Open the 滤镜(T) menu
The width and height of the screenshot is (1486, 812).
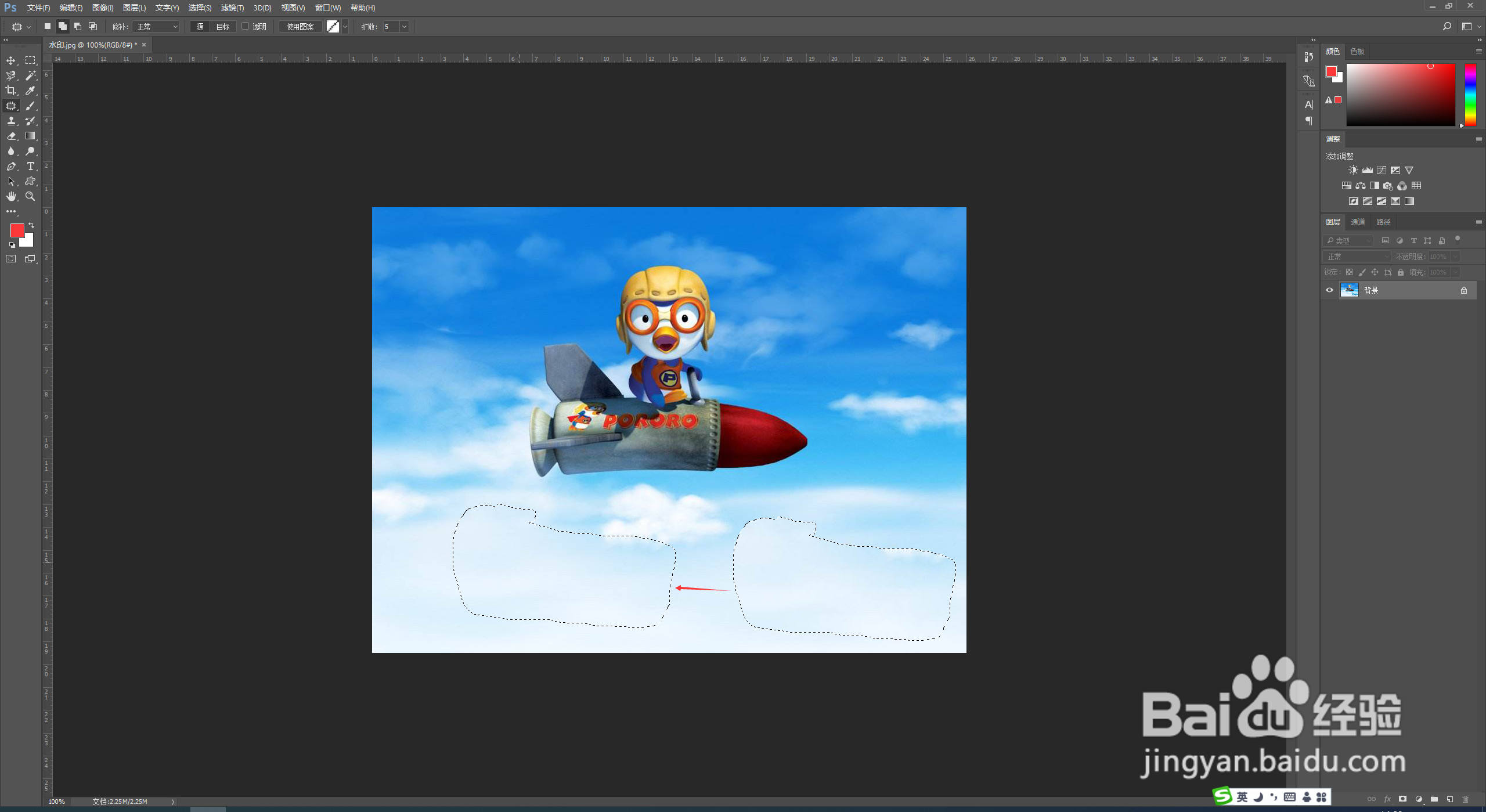232,8
